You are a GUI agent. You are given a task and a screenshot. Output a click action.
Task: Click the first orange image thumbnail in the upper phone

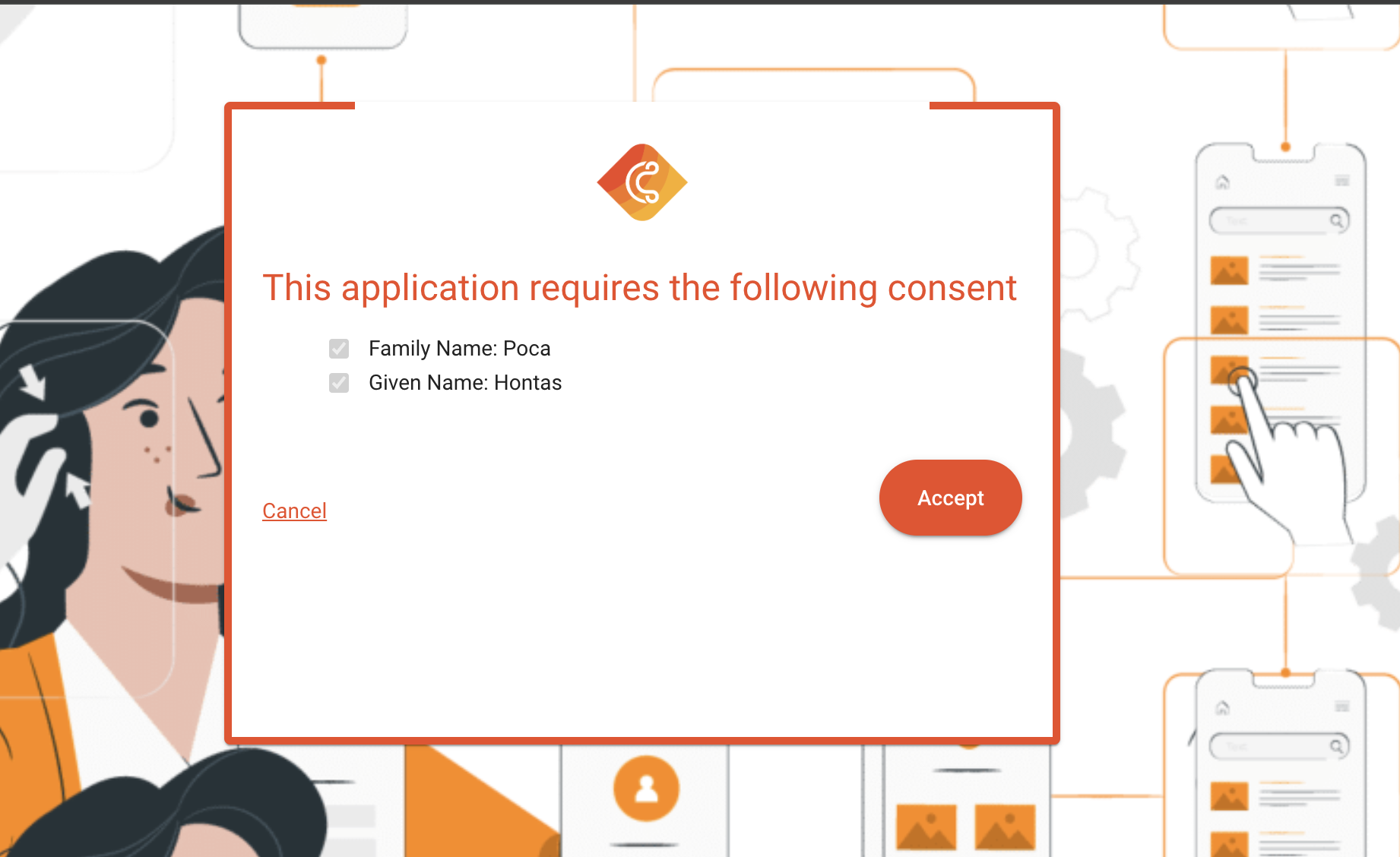(1229, 270)
